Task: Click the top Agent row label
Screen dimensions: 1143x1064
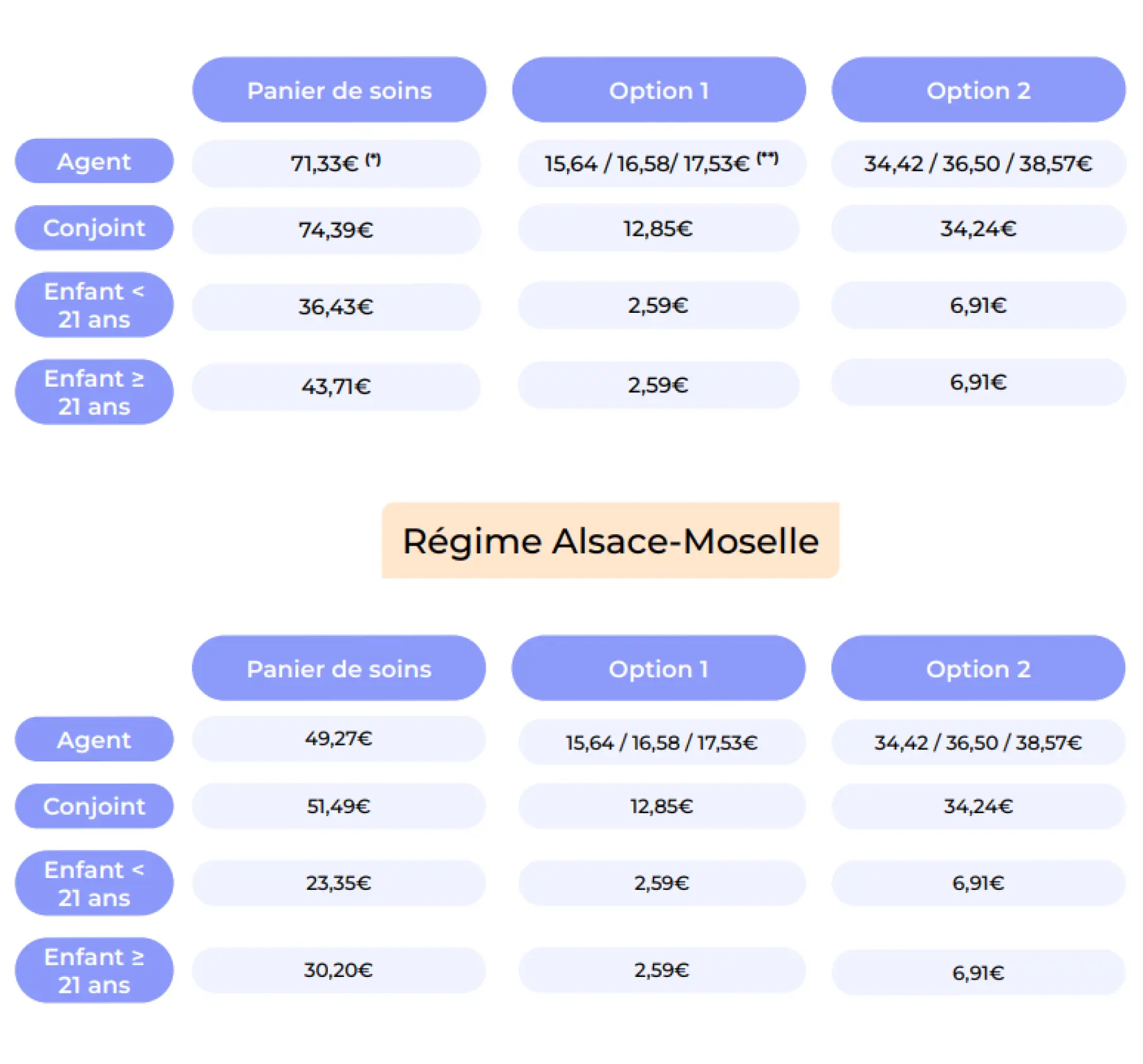Action: 94,161
